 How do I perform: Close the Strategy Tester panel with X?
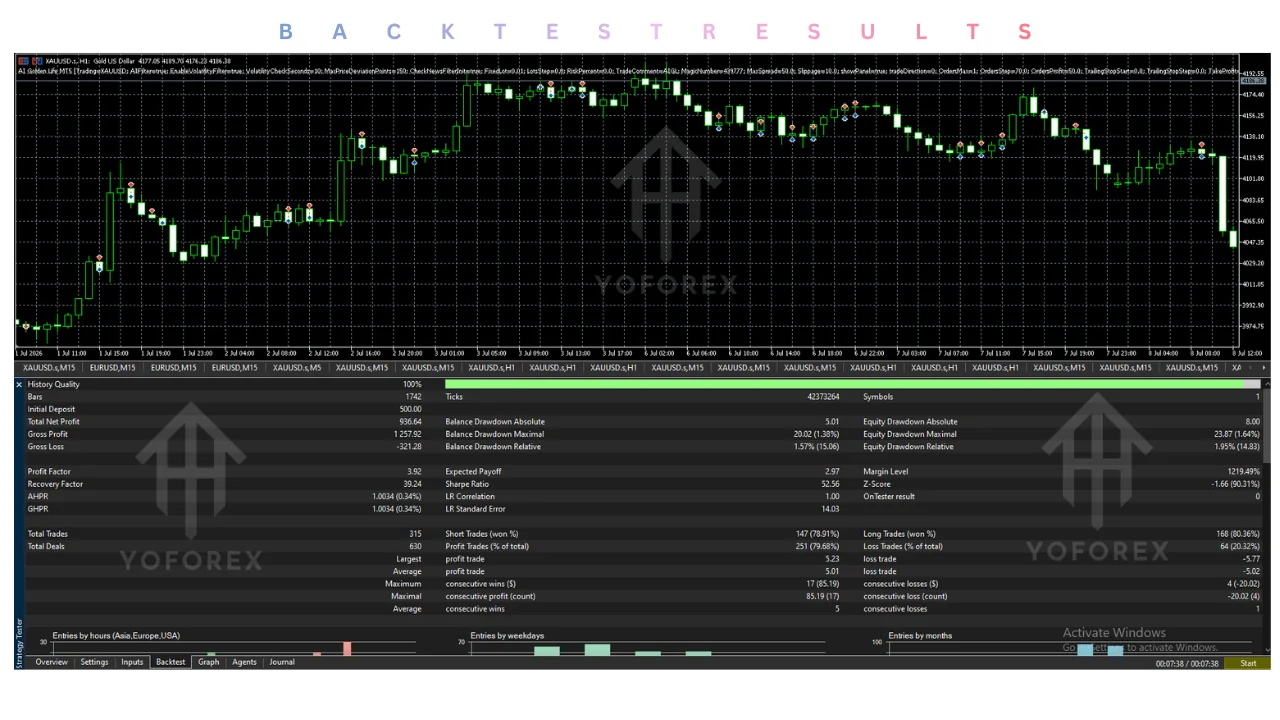point(19,384)
